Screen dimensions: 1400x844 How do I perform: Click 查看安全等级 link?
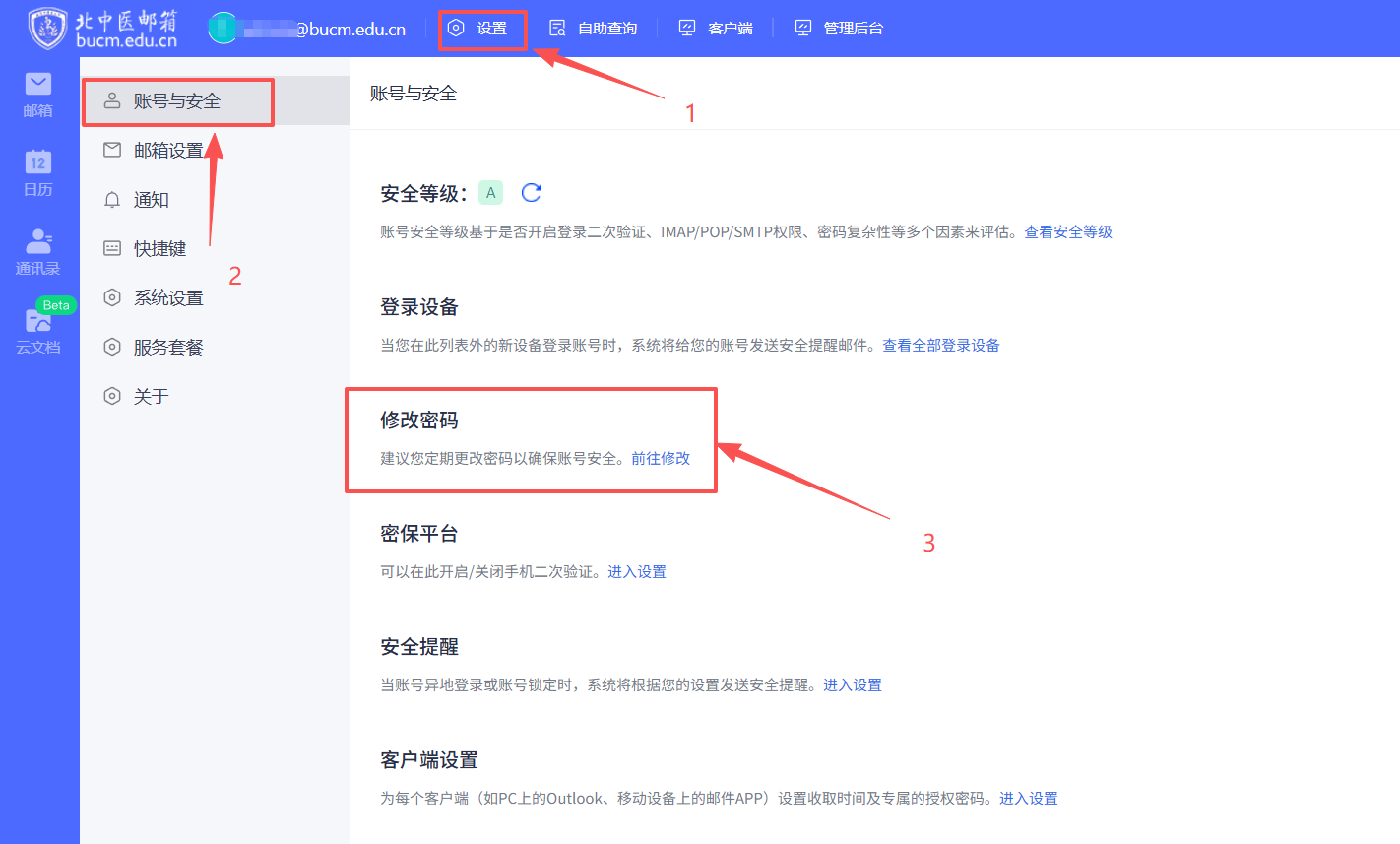coord(1067,232)
